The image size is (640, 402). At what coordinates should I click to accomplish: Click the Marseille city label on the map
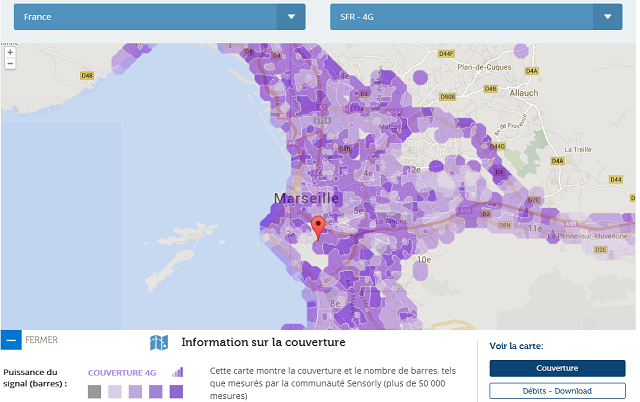(305, 198)
